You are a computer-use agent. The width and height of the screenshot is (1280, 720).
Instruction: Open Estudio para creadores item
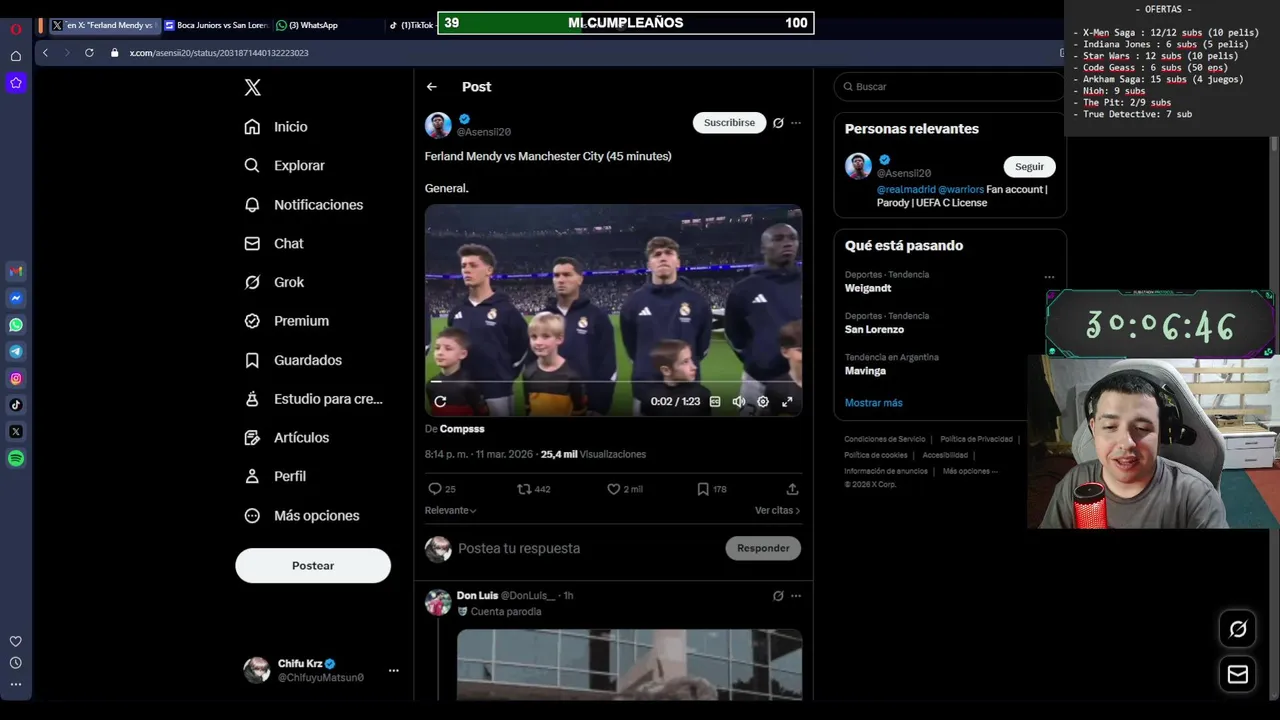point(314,399)
